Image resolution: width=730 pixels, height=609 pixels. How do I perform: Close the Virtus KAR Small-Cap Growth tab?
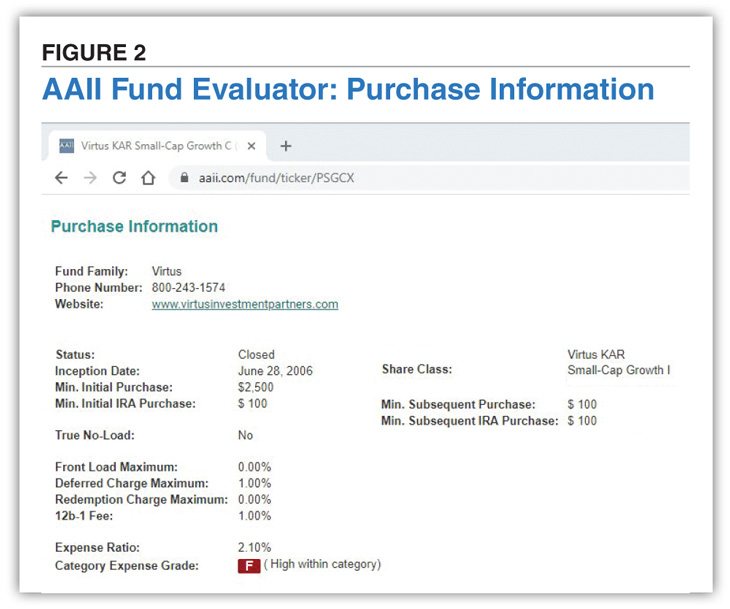pyautogui.click(x=251, y=146)
